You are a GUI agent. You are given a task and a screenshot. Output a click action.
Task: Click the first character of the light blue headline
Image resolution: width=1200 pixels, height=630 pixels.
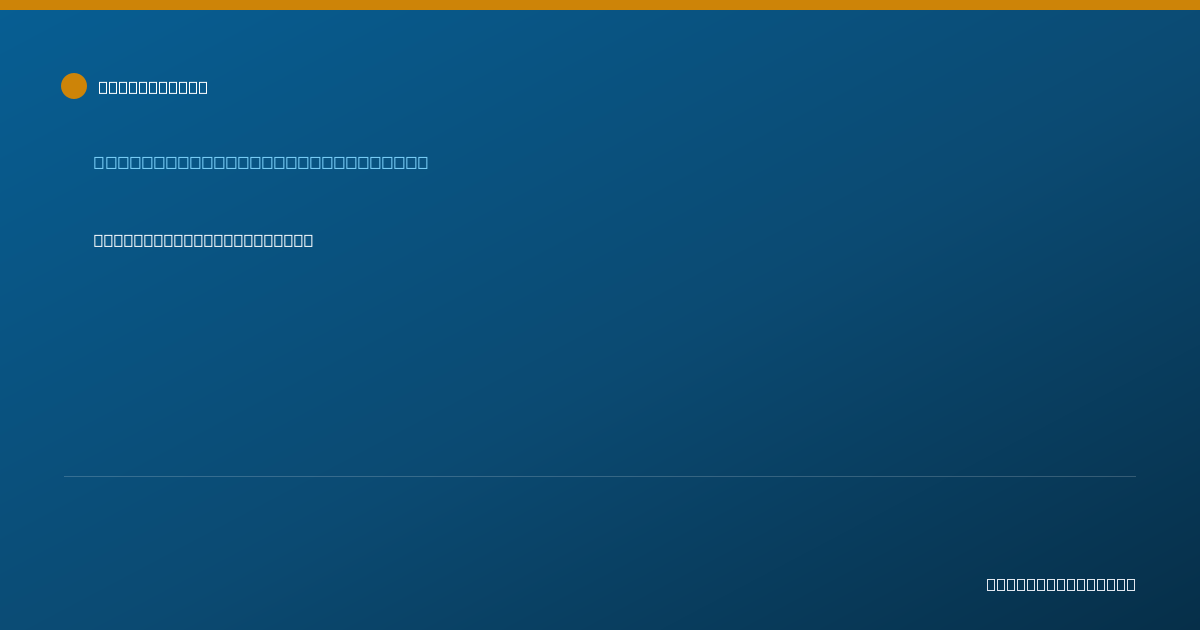coord(99,162)
